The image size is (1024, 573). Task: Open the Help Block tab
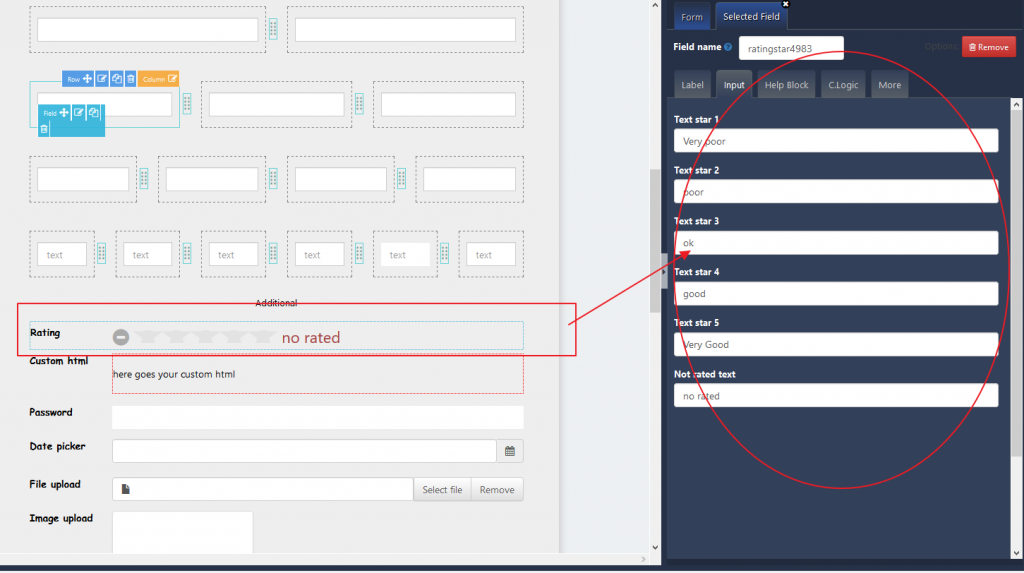(786, 85)
